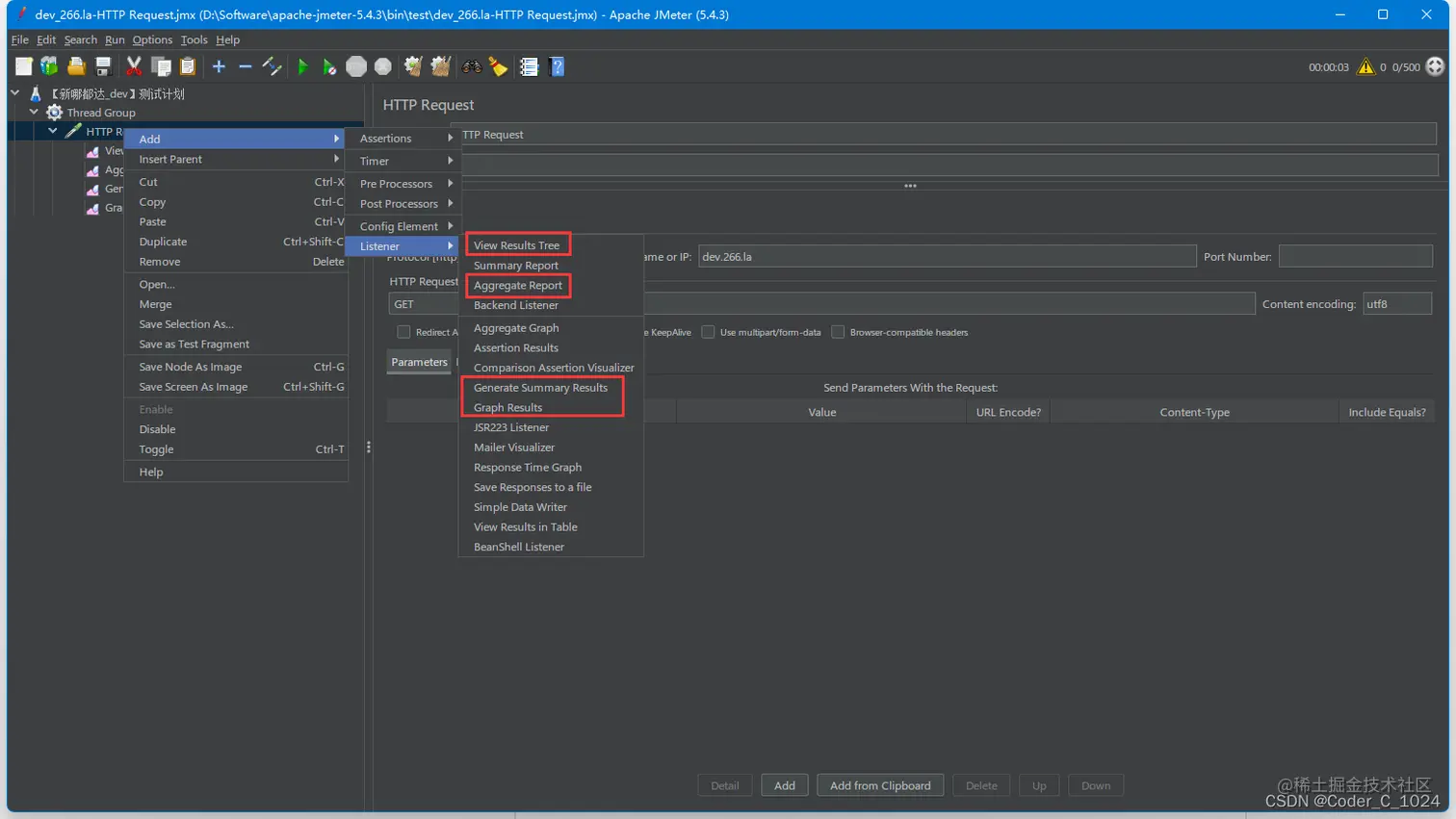Viewport: 1456px width, 819px height.
Task: Choose Response Time Graph listener
Action: pyautogui.click(x=527, y=468)
